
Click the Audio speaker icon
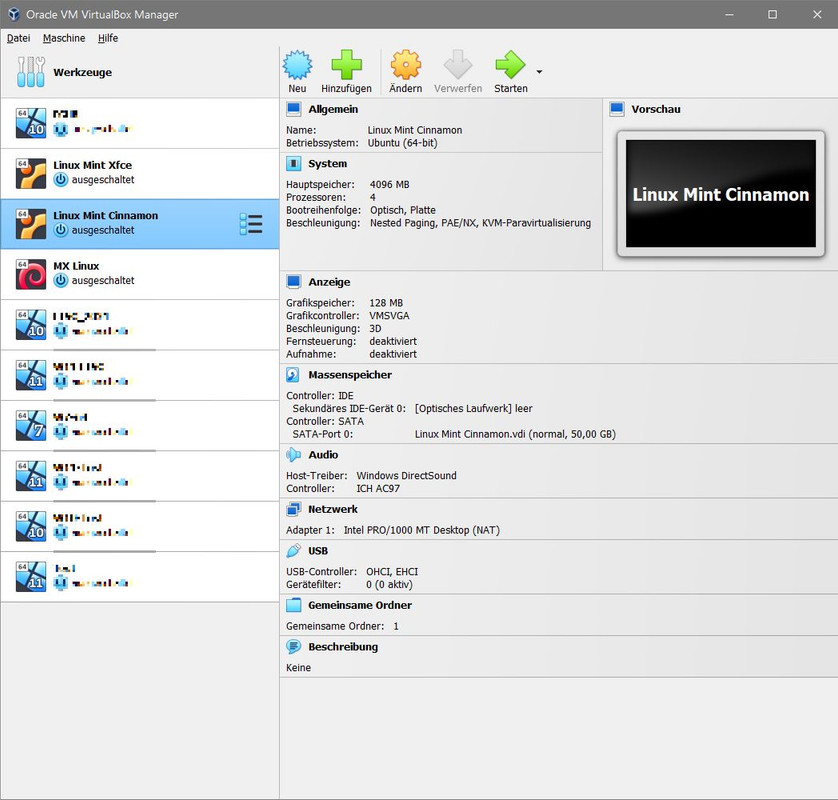click(293, 454)
